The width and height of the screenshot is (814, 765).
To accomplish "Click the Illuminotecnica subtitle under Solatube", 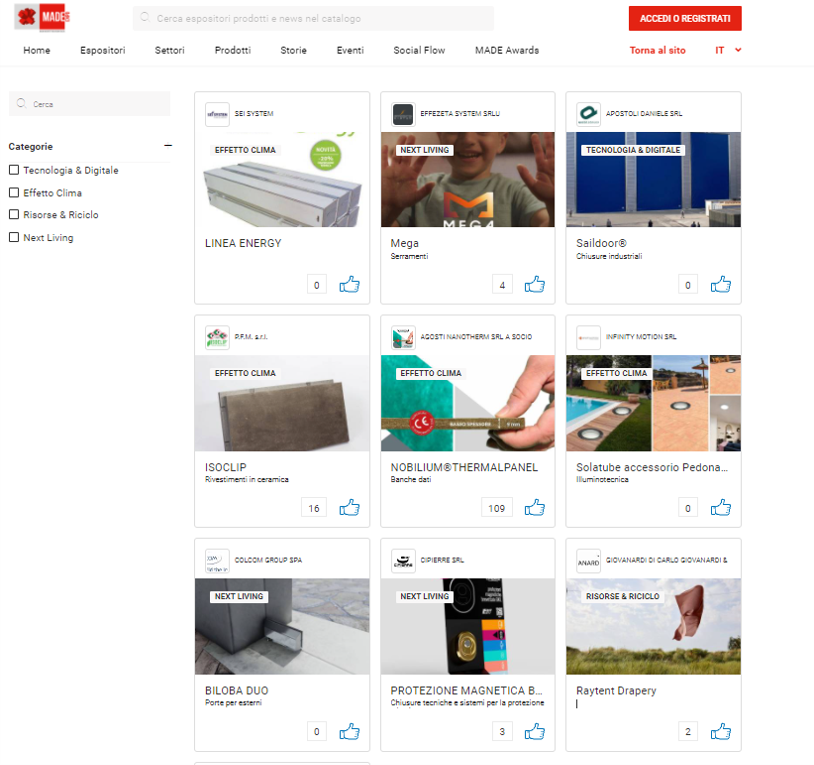I will [602, 480].
